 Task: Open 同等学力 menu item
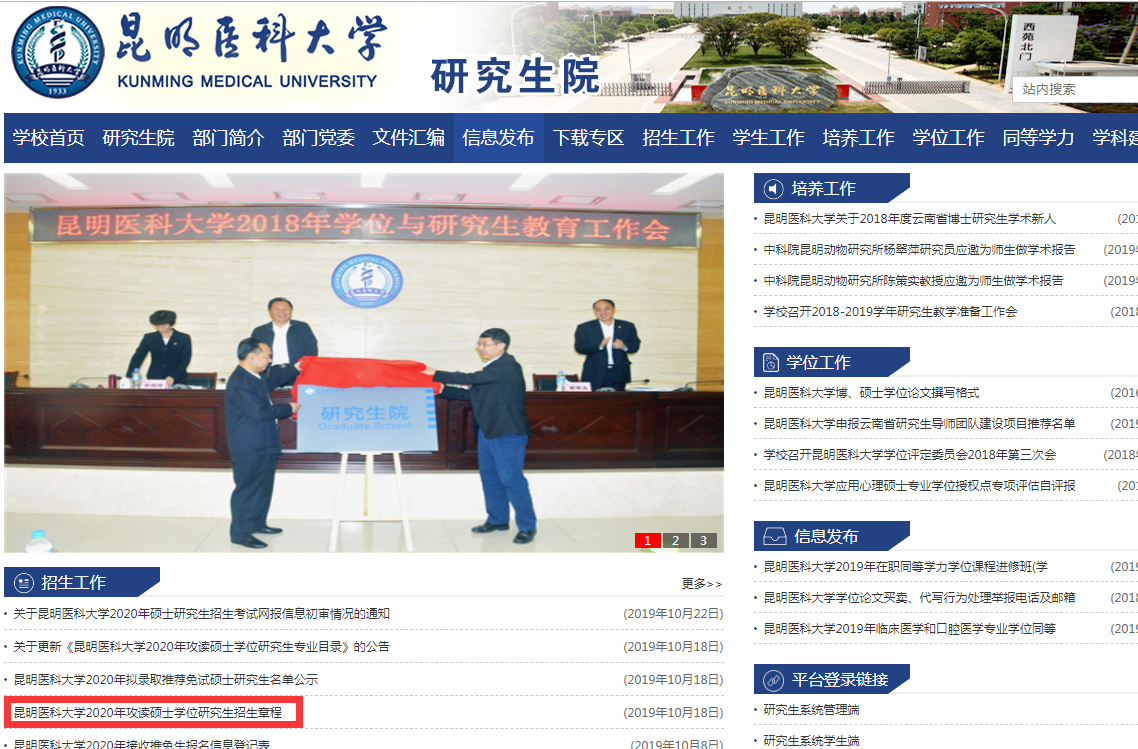(1039, 138)
